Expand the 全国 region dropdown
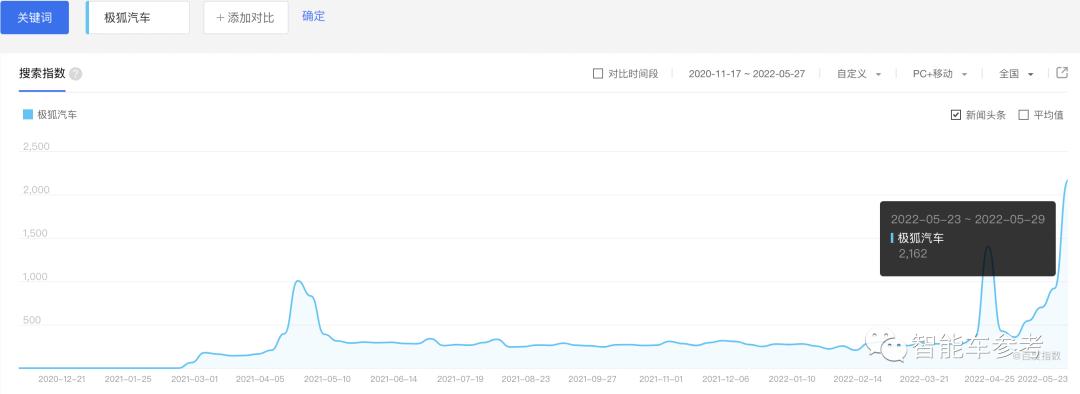Image resolution: width=1080 pixels, height=394 pixels. click(1016, 74)
